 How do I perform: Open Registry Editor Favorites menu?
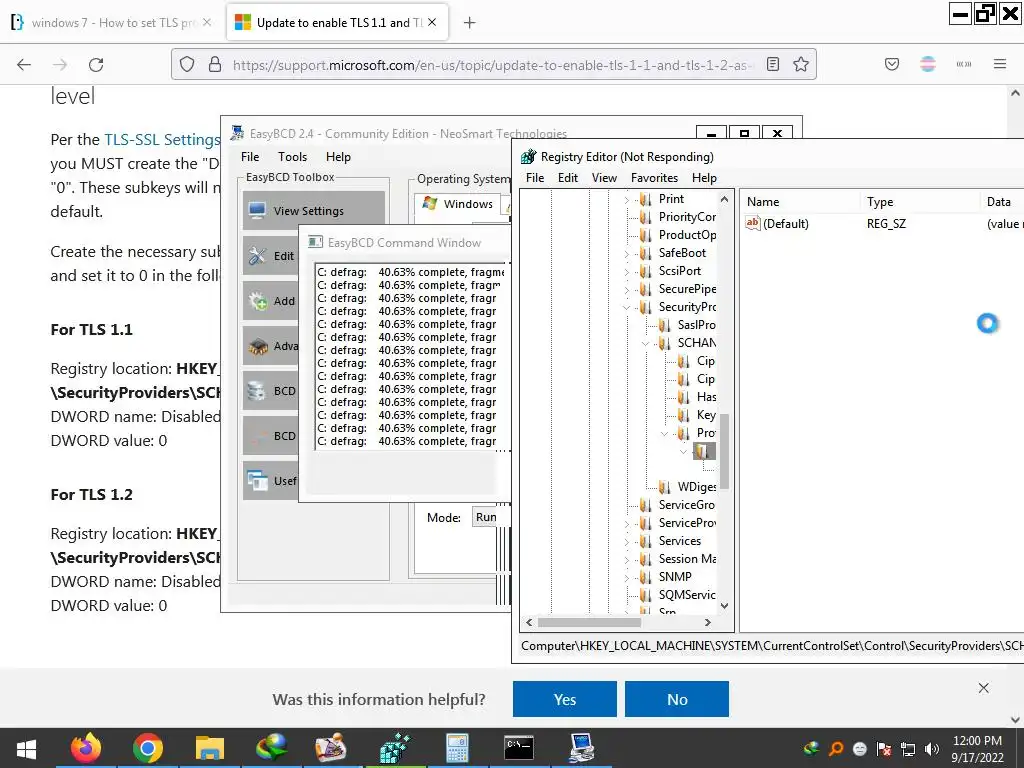pyautogui.click(x=654, y=178)
